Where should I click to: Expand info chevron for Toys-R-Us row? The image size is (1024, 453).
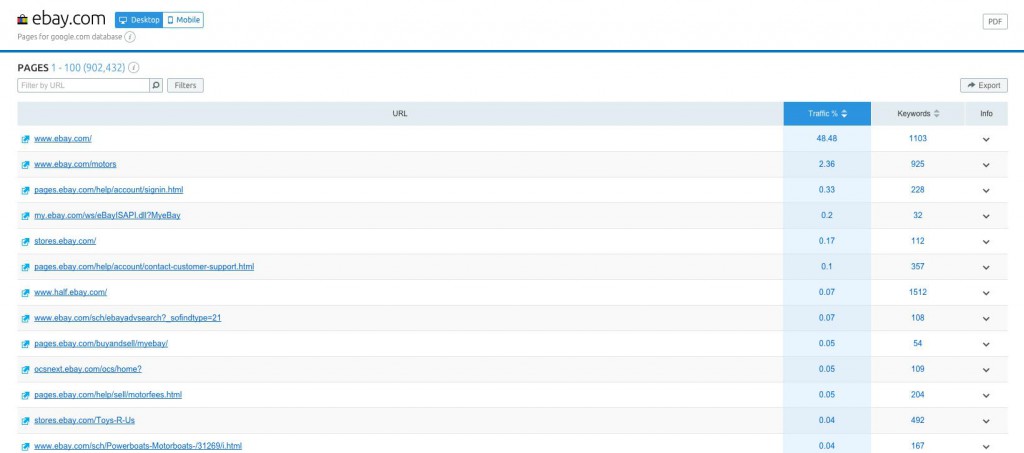click(985, 421)
